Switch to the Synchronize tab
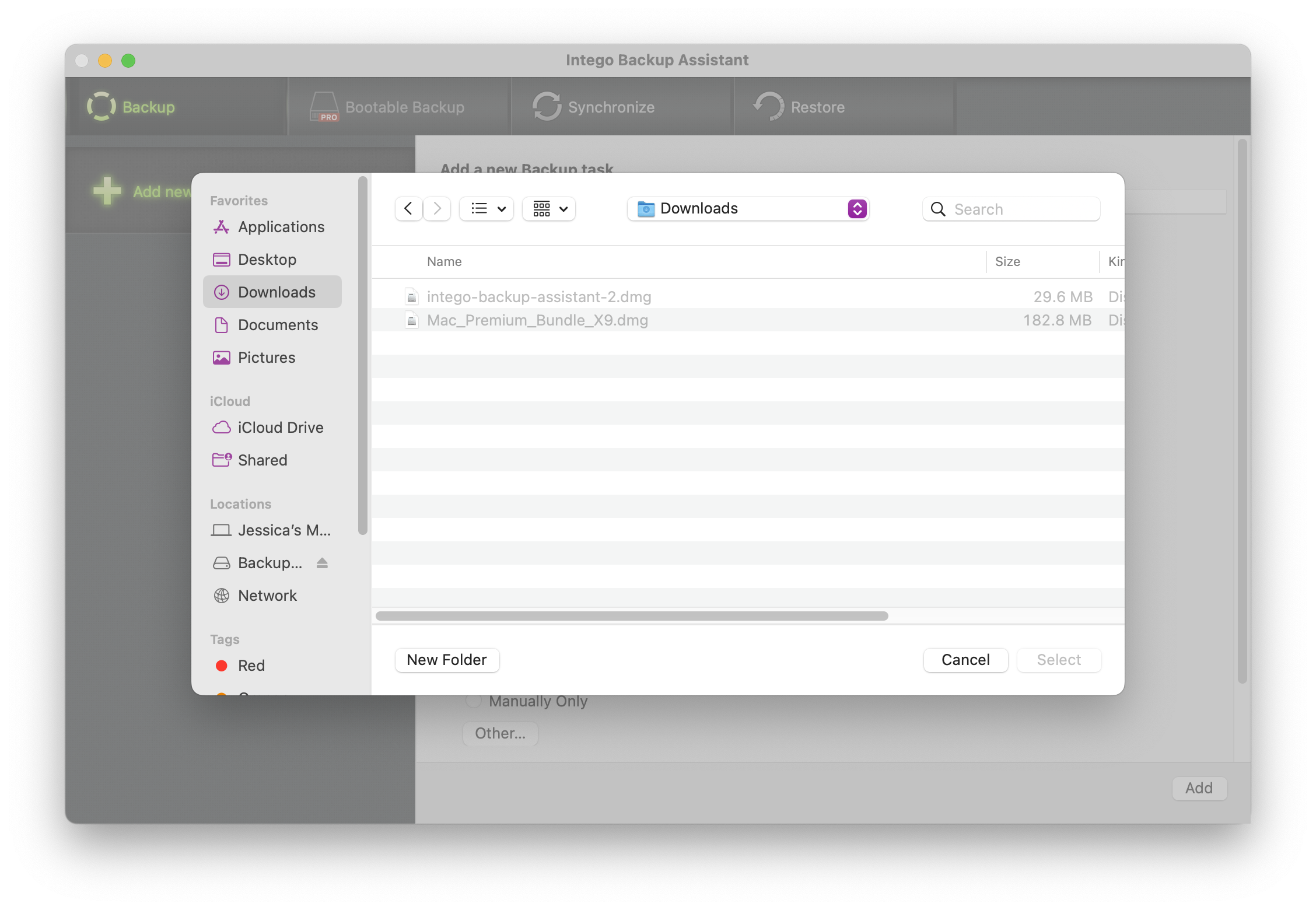 coord(622,107)
